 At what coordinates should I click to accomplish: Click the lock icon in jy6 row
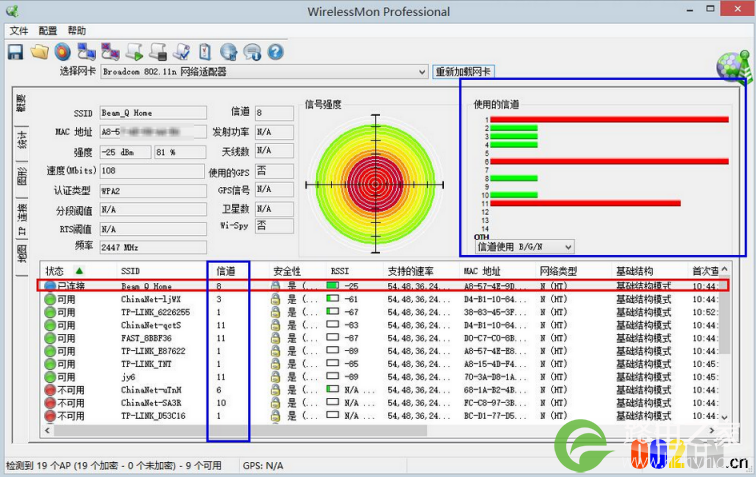[x=275, y=377]
